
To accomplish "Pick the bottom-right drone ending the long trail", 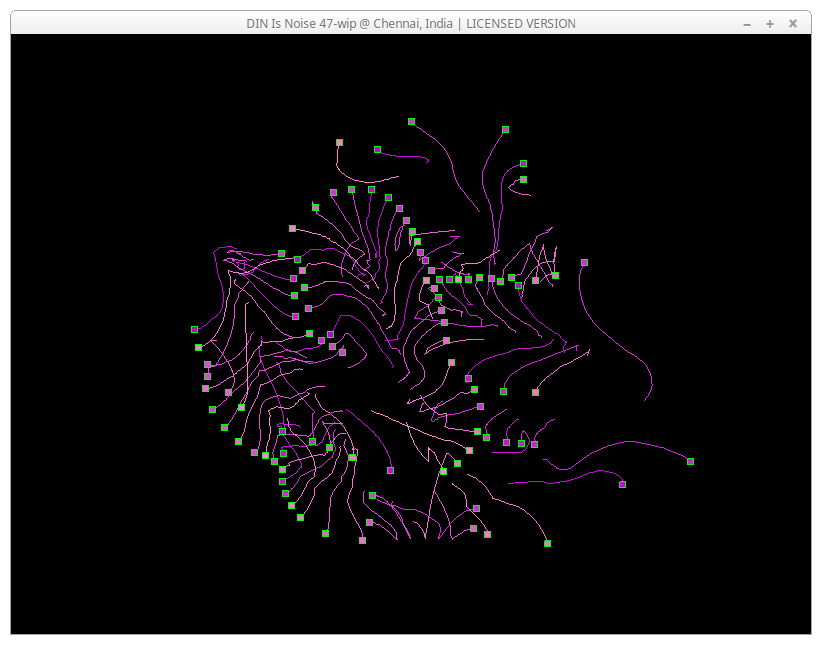I will 547,543.
